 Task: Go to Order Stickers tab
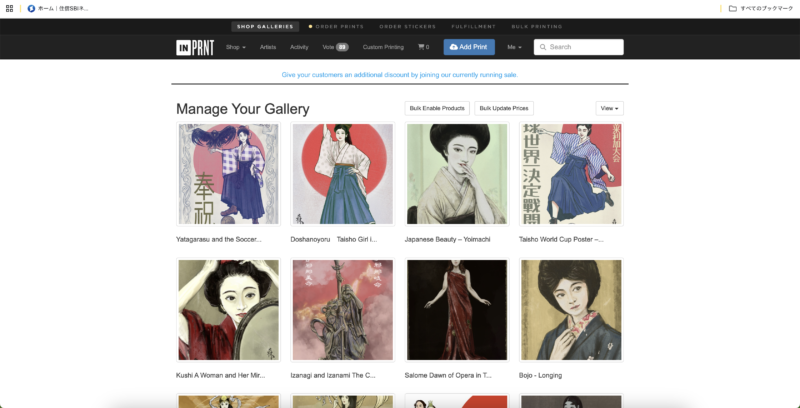coord(408,27)
